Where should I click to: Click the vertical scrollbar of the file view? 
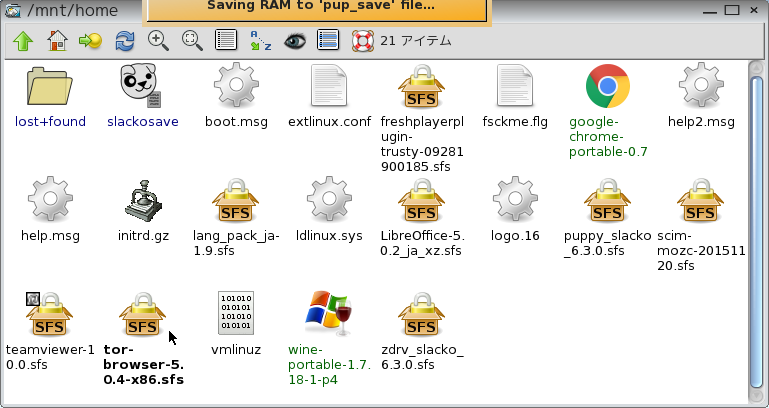tap(757, 232)
